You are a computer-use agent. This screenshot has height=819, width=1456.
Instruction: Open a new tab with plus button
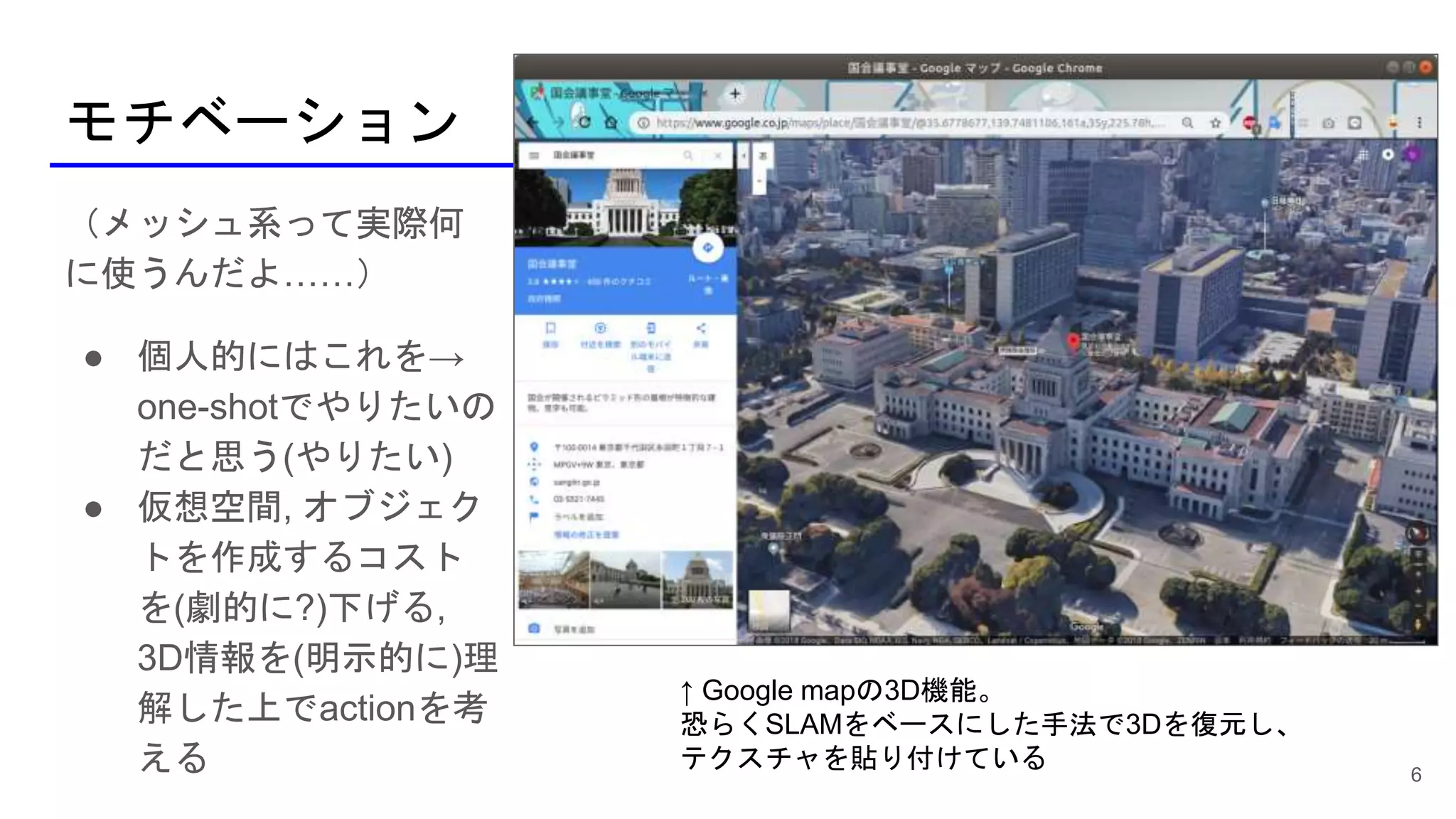[735, 93]
